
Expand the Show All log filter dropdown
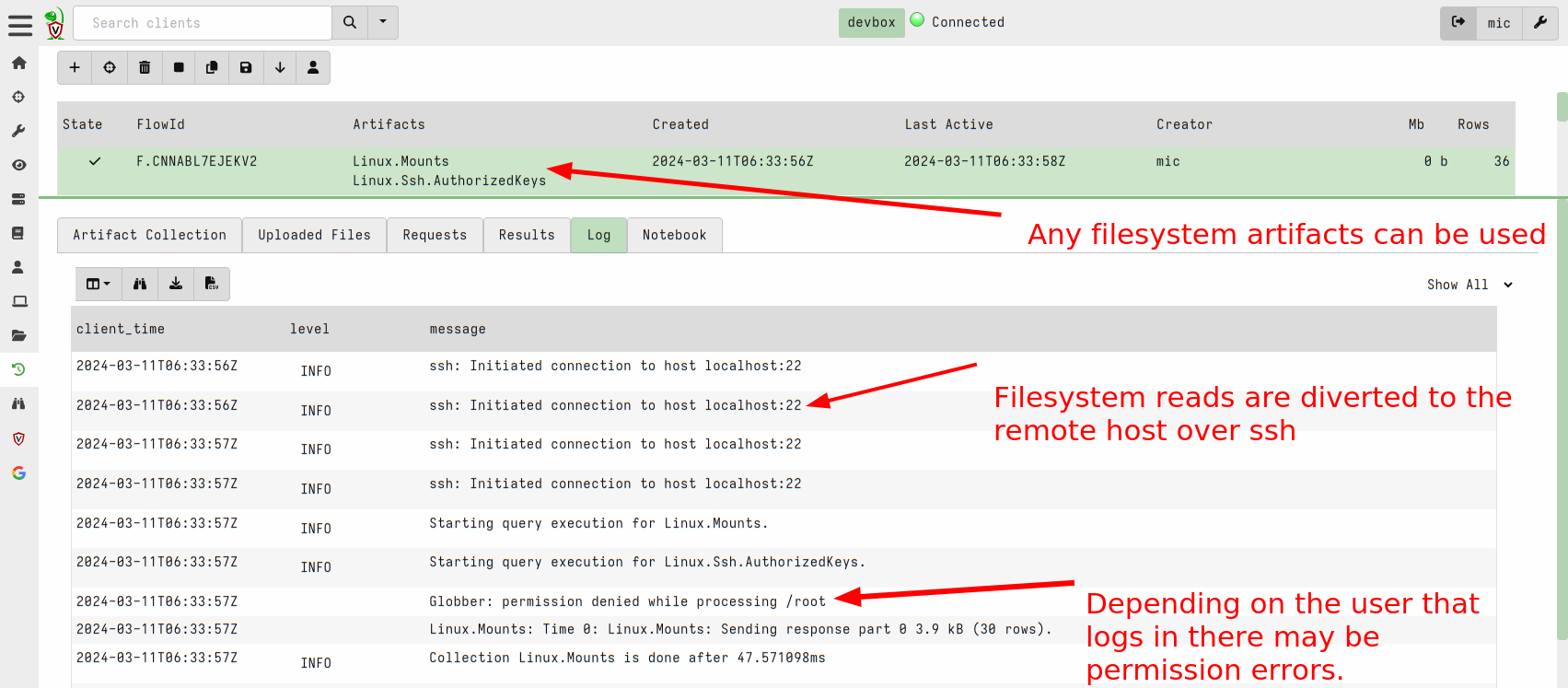point(1469,285)
